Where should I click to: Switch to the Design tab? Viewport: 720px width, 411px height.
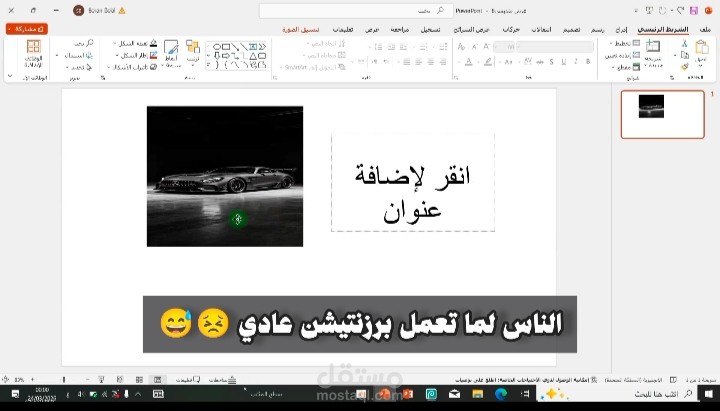(571, 29)
